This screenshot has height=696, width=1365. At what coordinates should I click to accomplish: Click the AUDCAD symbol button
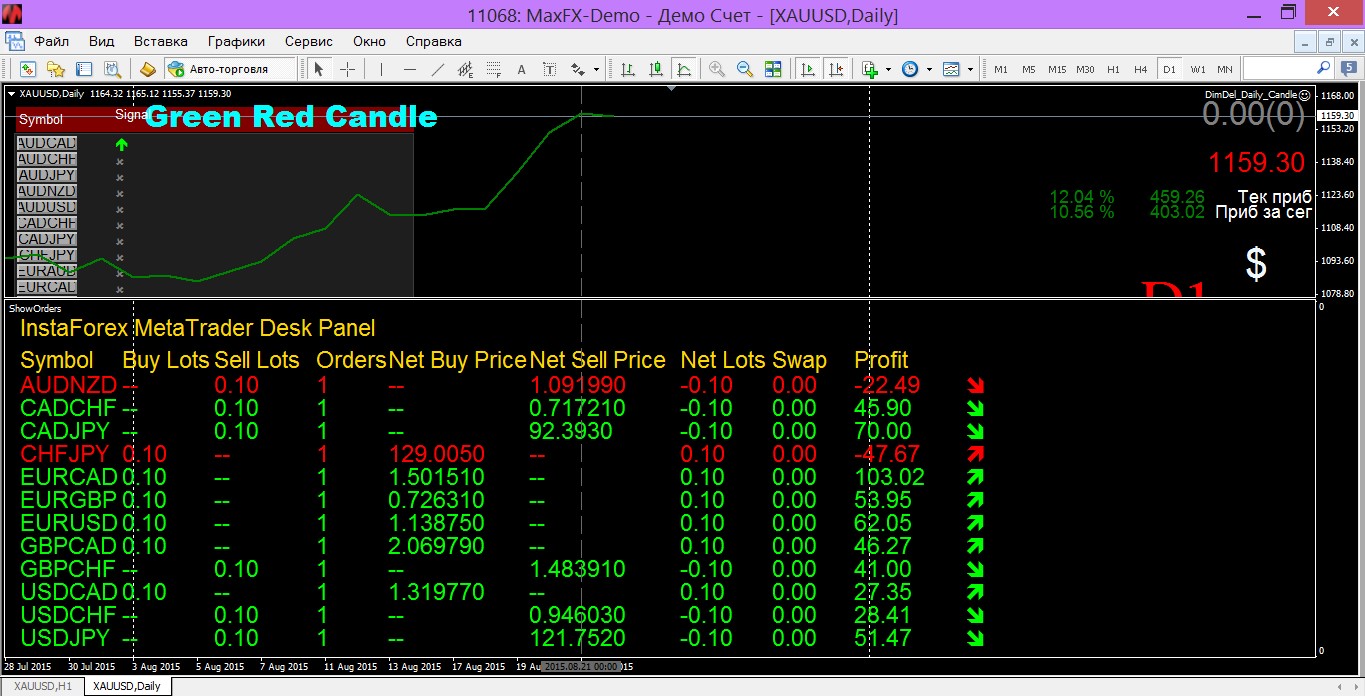click(47, 143)
